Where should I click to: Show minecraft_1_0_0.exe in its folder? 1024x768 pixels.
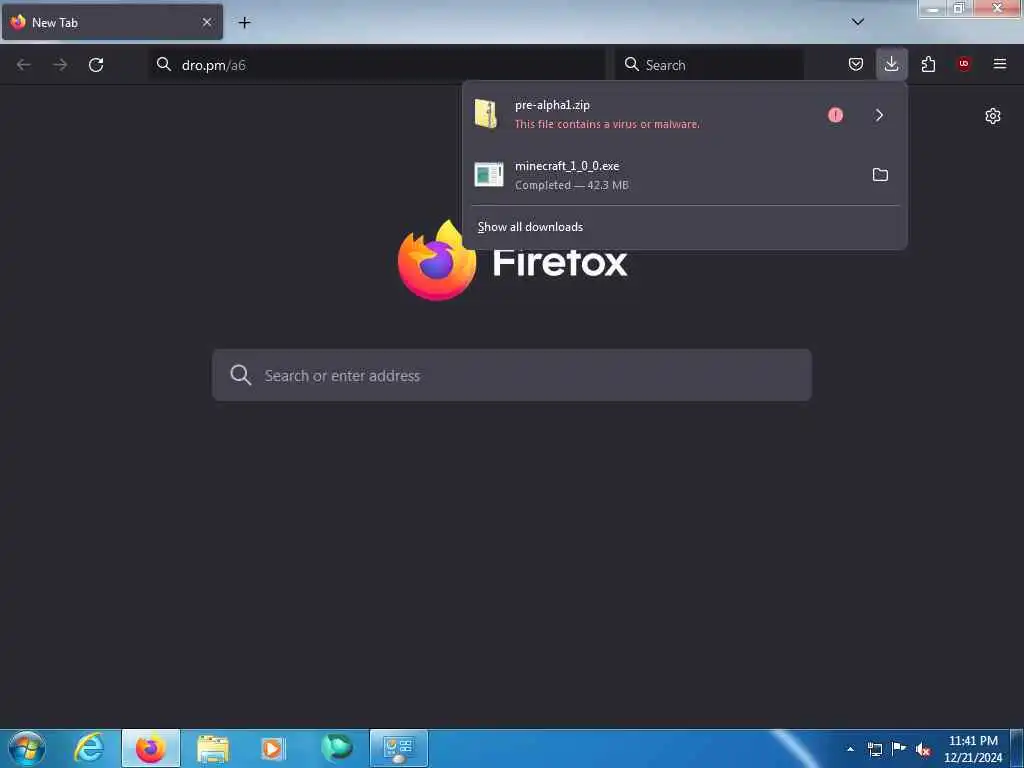(880, 174)
